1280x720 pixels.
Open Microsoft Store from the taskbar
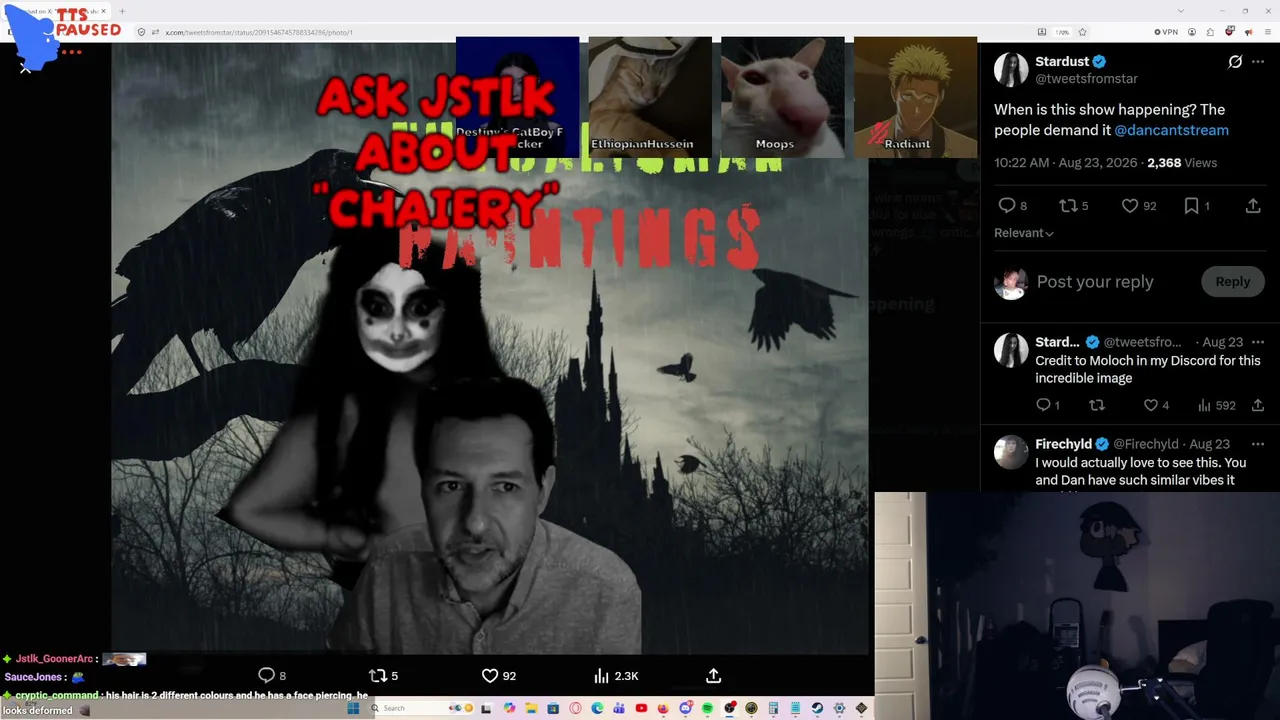tap(553, 708)
